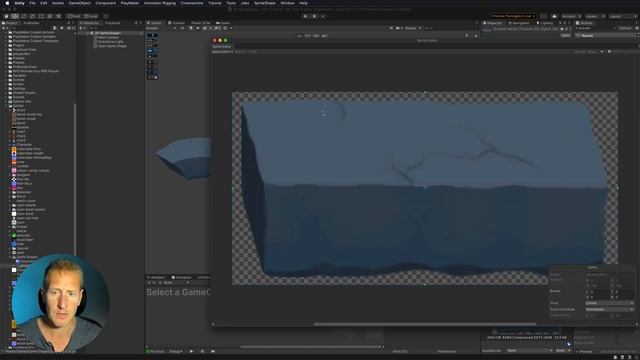Expand the Scripts folder
The image size is (640, 360).
pyautogui.click(x=6, y=84)
